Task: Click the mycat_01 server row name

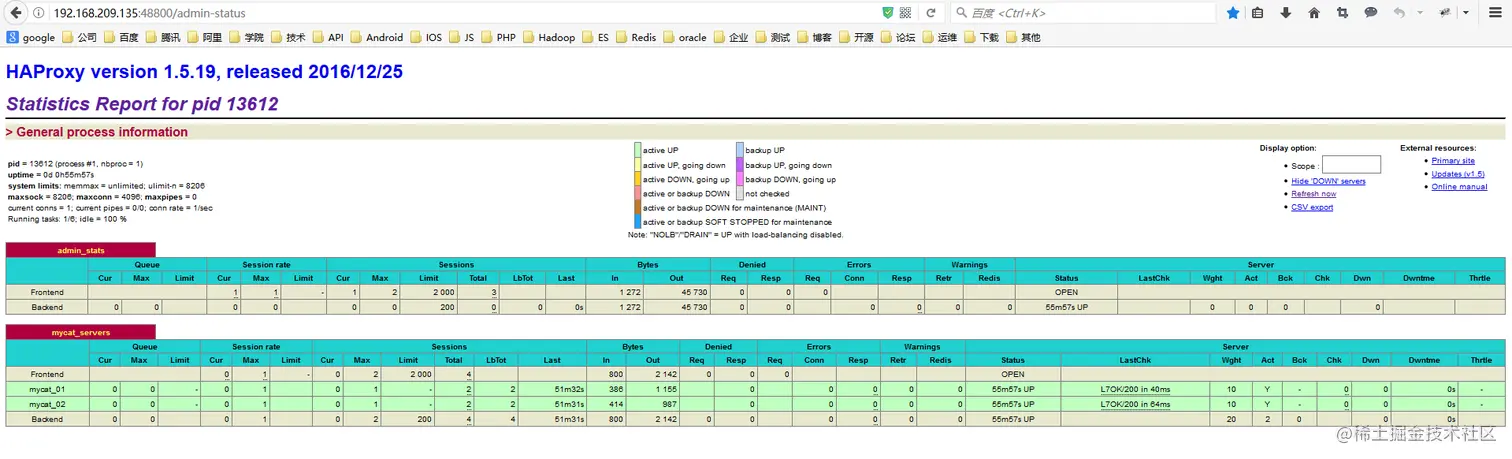Action: [x=47, y=389]
